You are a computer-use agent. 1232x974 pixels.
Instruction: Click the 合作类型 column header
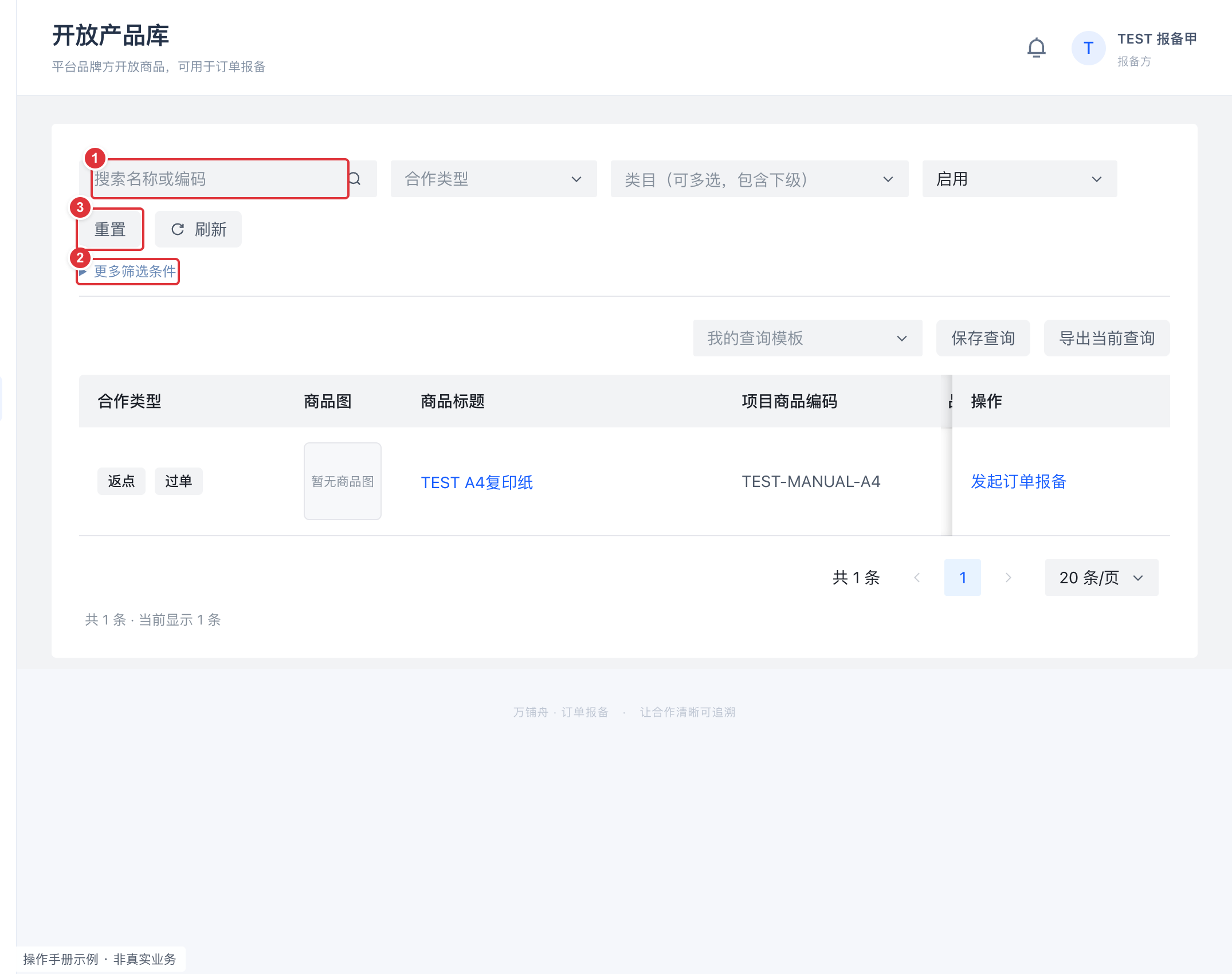click(130, 401)
